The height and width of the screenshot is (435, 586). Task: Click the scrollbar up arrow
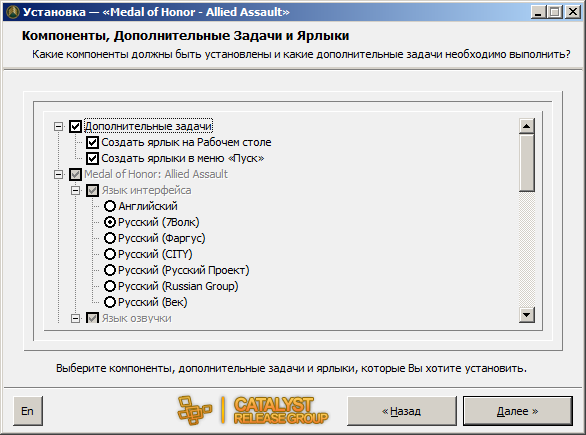pyautogui.click(x=527, y=126)
